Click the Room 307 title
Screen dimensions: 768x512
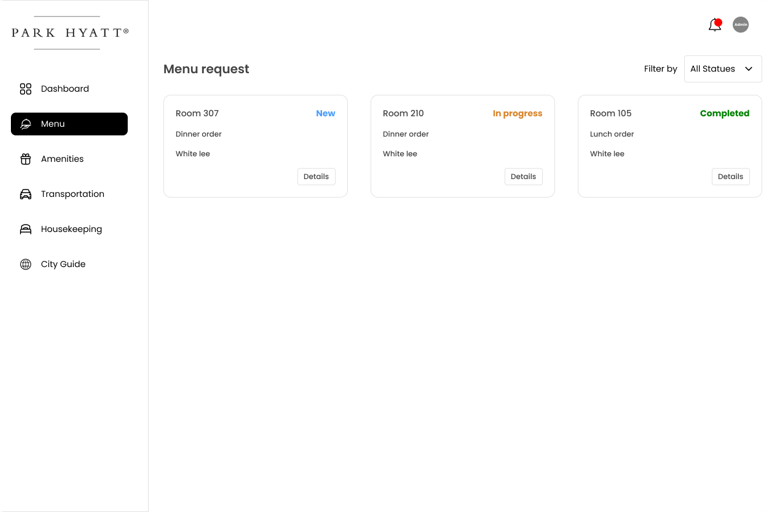[x=197, y=113]
